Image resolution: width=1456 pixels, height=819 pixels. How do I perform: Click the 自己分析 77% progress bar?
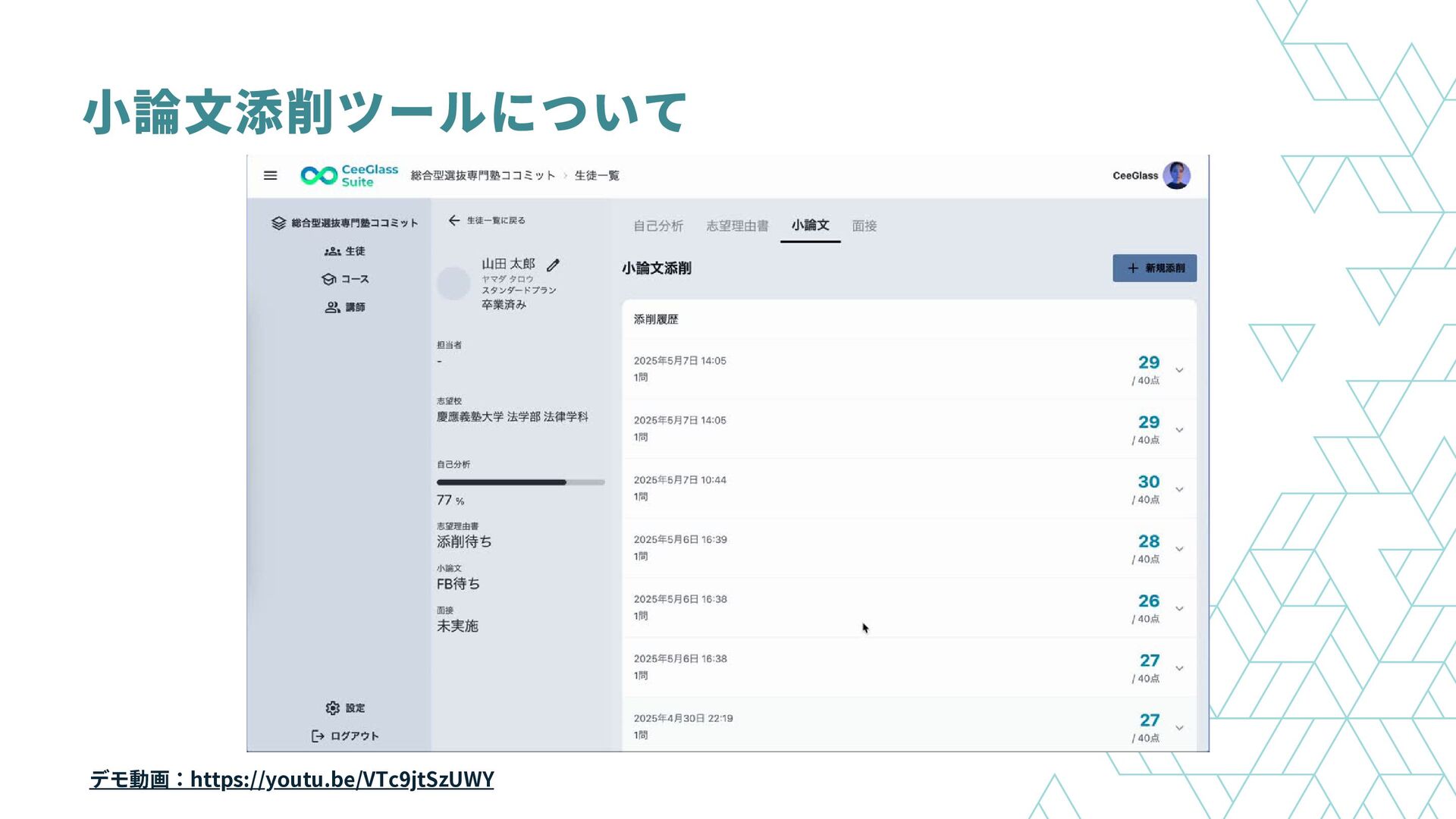[520, 482]
